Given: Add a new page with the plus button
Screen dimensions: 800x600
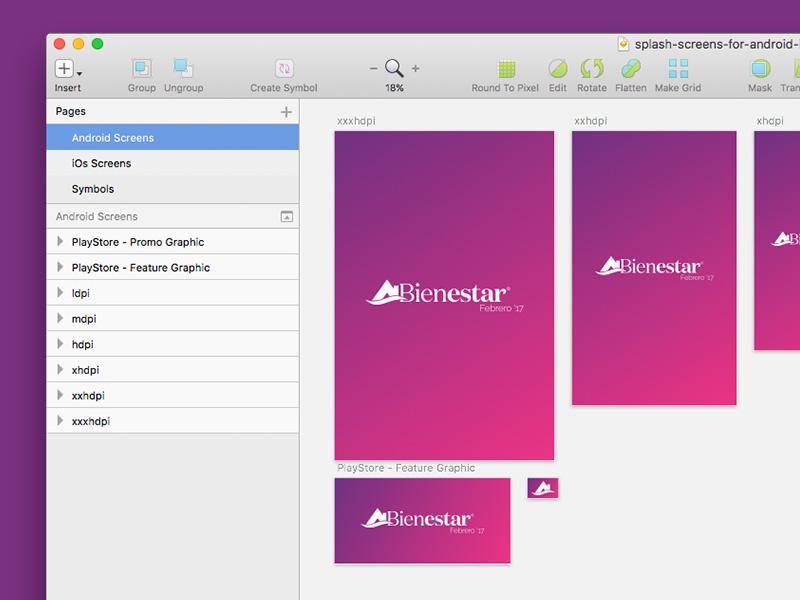Looking at the screenshot, I should 288,111.
